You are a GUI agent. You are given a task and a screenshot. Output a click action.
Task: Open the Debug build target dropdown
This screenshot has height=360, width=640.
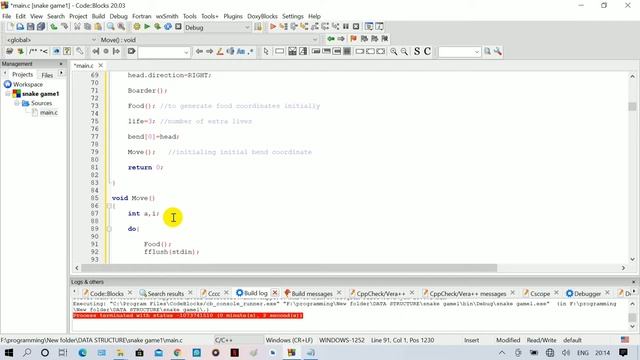coord(217,27)
